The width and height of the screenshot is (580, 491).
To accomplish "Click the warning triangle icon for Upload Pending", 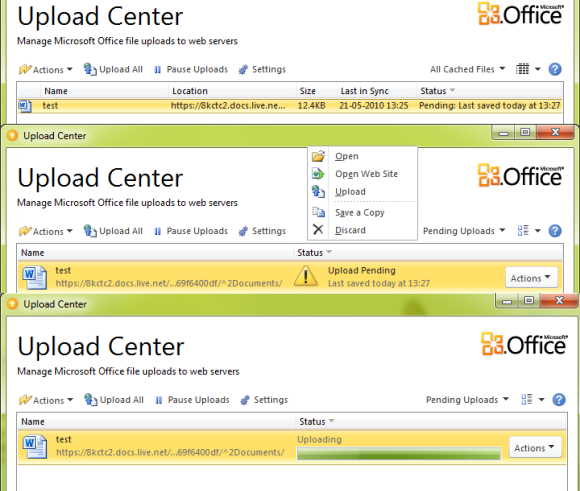I will [x=306, y=276].
